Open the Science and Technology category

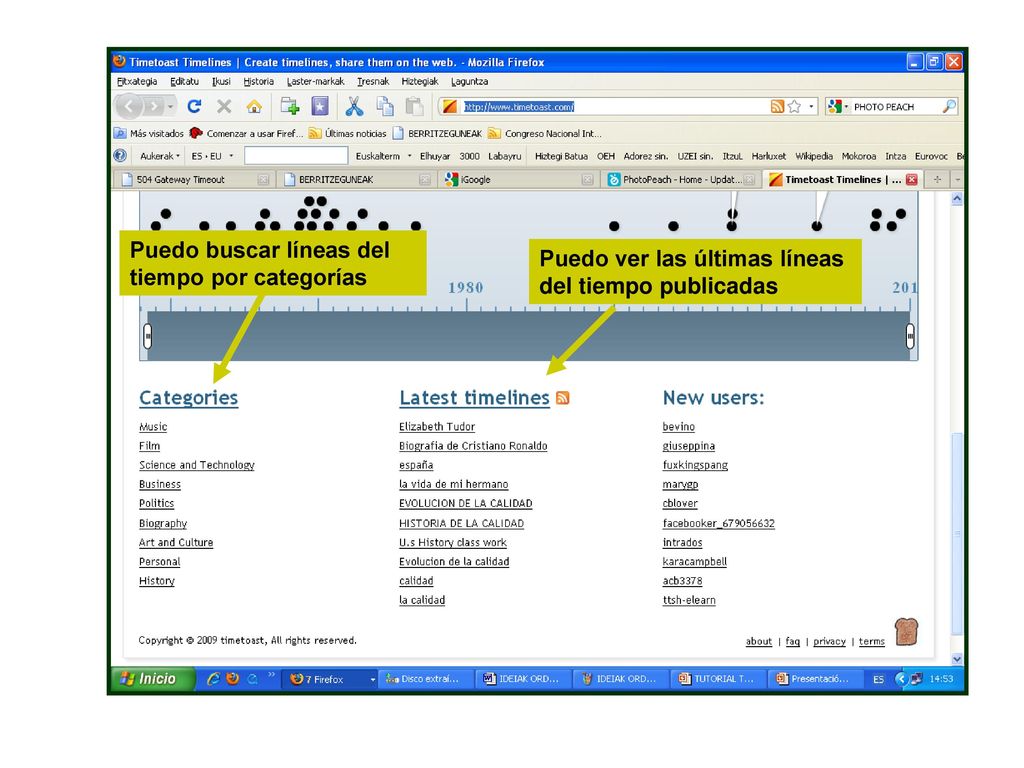197,465
